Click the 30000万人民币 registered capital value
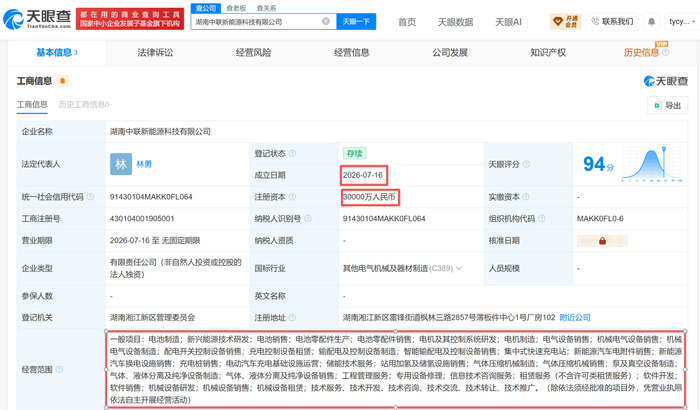700x410 pixels. (x=369, y=197)
